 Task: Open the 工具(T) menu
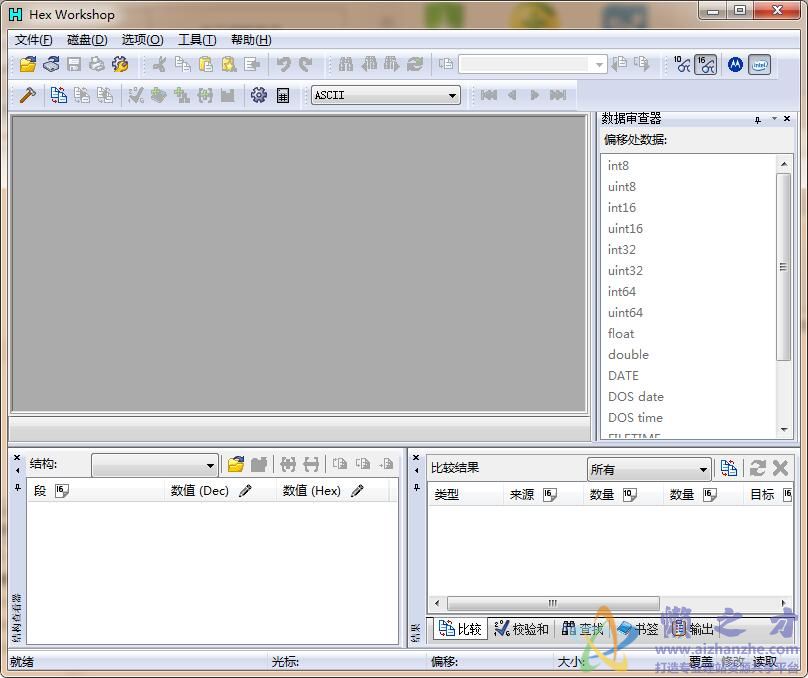pyautogui.click(x=196, y=39)
